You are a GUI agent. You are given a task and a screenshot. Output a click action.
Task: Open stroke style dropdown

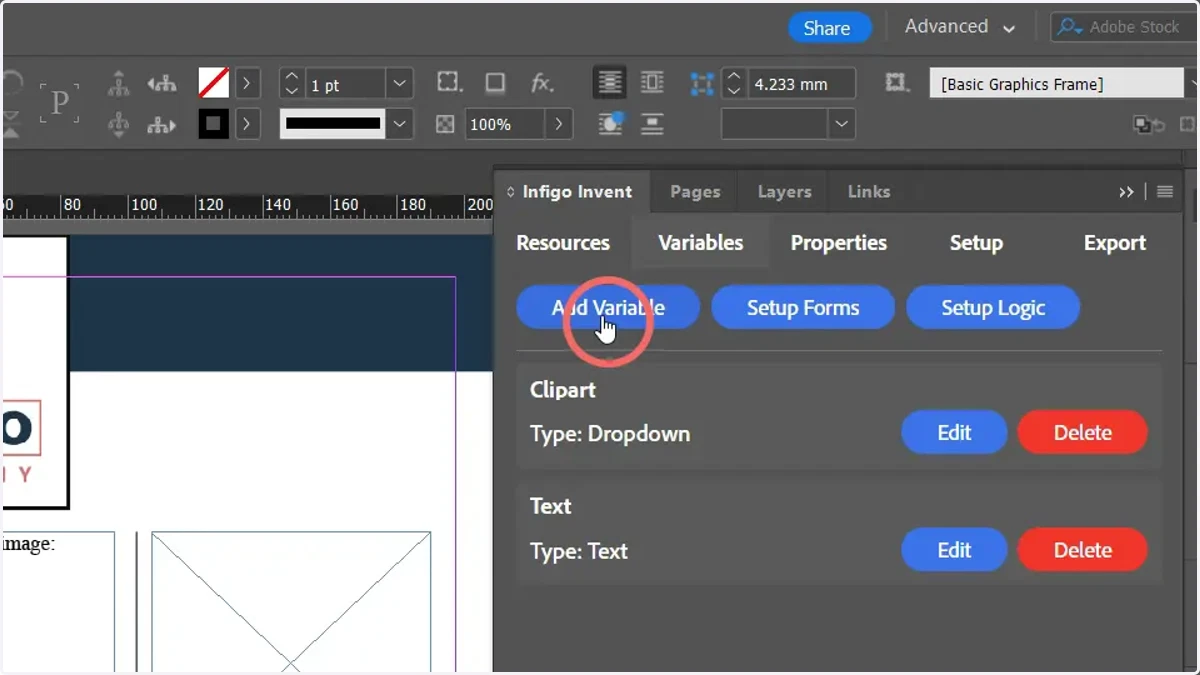click(x=400, y=125)
